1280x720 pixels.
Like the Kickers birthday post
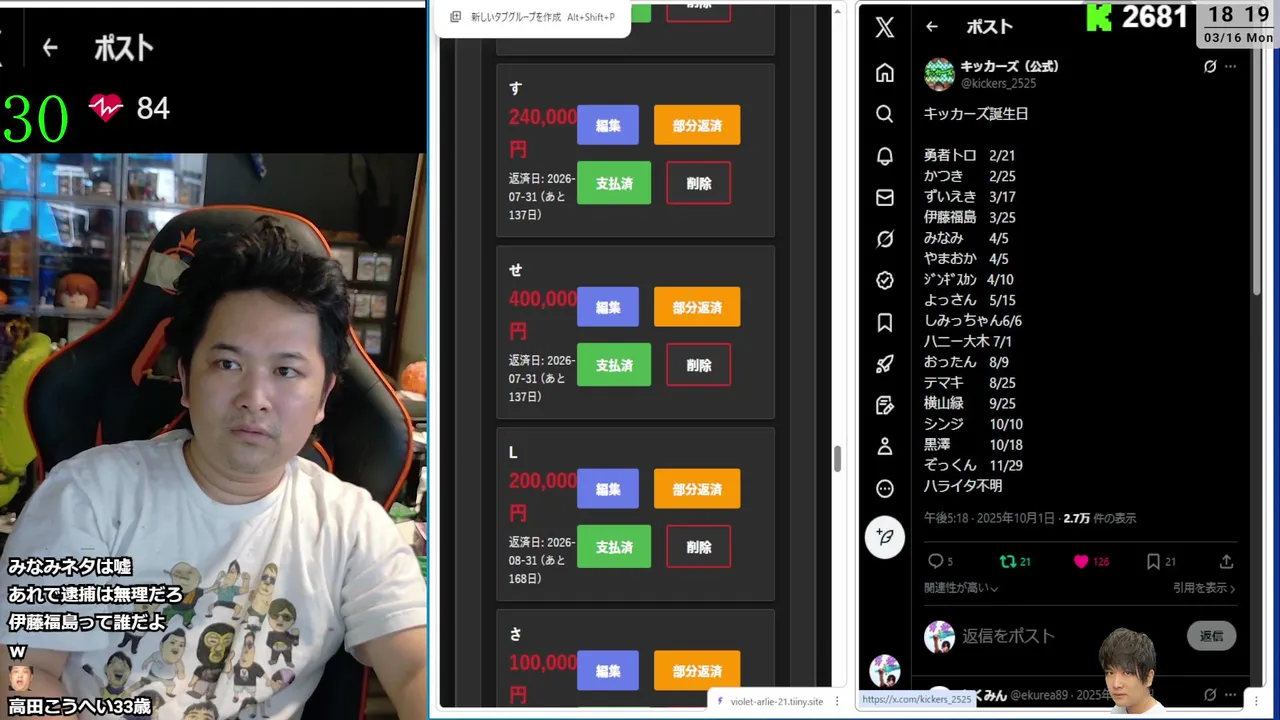coord(1091,561)
